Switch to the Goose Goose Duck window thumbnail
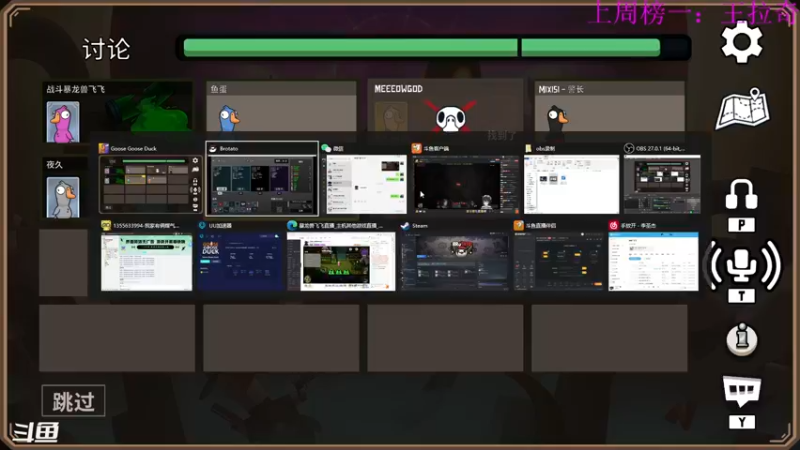The width and height of the screenshot is (800, 450). point(150,179)
